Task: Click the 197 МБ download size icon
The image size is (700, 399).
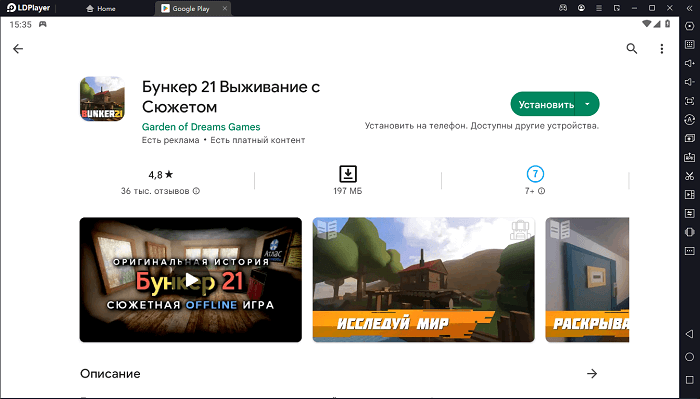Action: pyautogui.click(x=348, y=174)
